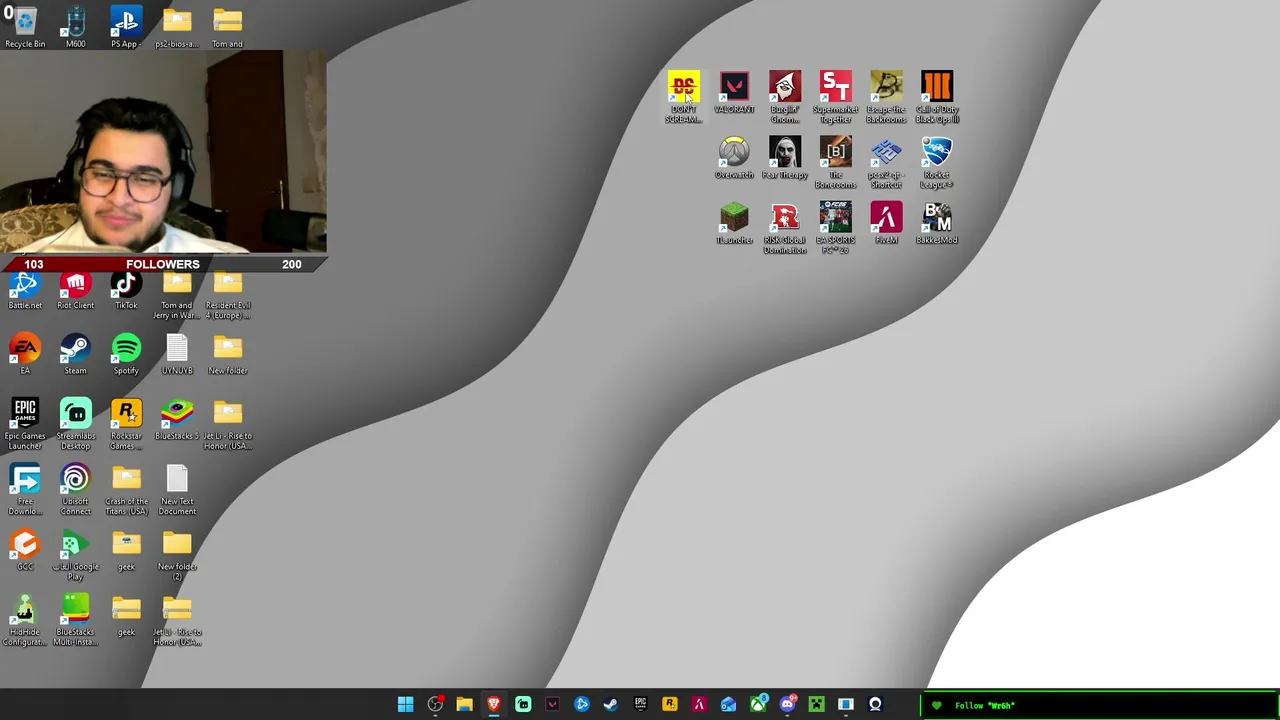Select the ps2-bios folder on desktop
The height and width of the screenshot is (720, 1280).
[177, 27]
